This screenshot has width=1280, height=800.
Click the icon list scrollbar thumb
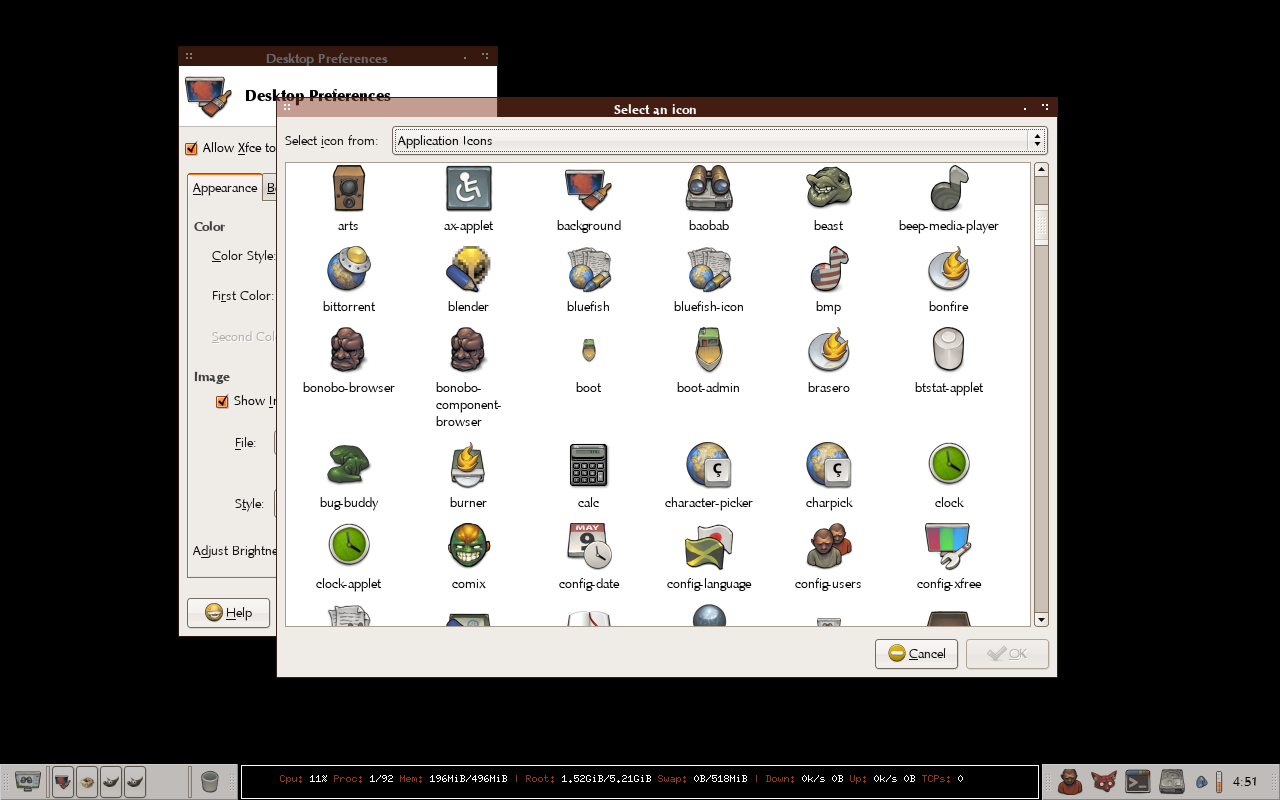[x=1041, y=225]
